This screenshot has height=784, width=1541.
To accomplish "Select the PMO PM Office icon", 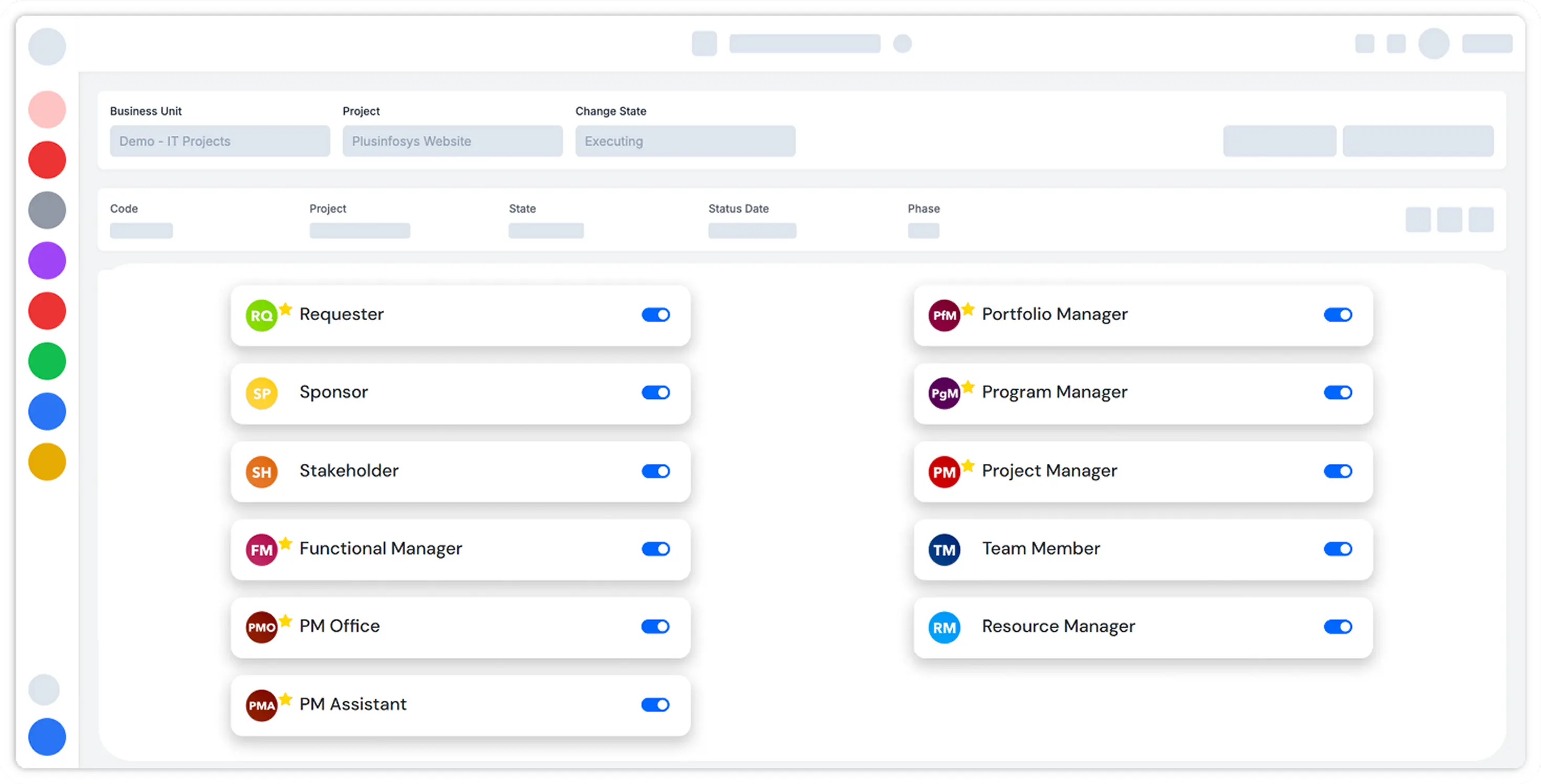I will click(262, 627).
